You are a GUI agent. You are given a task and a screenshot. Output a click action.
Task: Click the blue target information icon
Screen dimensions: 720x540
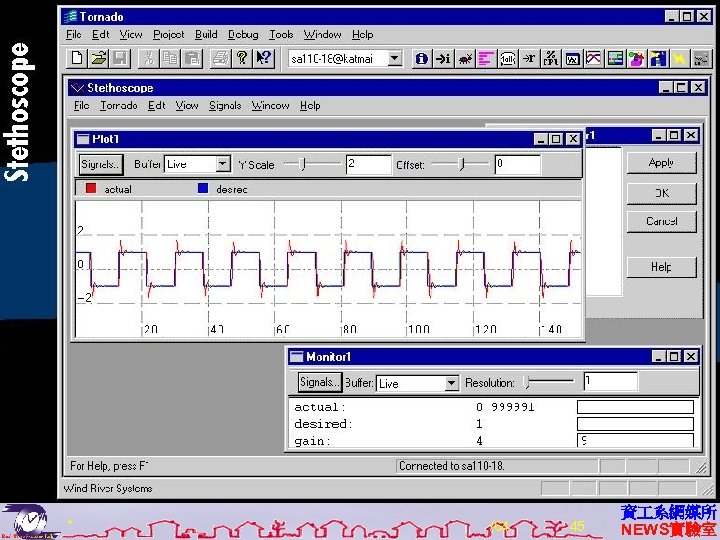422,58
